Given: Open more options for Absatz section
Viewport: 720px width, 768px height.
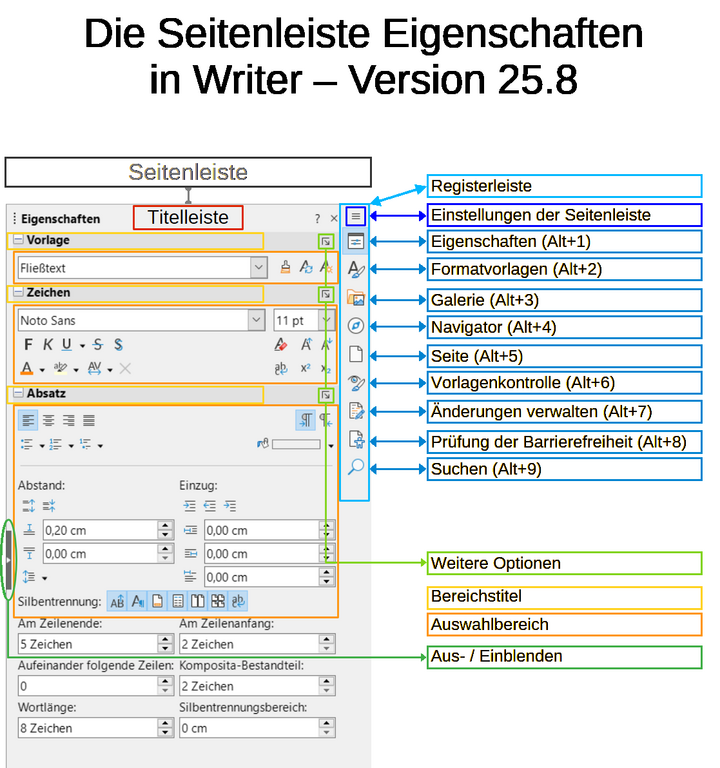Looking at the screenshot, I should (326, 395).
